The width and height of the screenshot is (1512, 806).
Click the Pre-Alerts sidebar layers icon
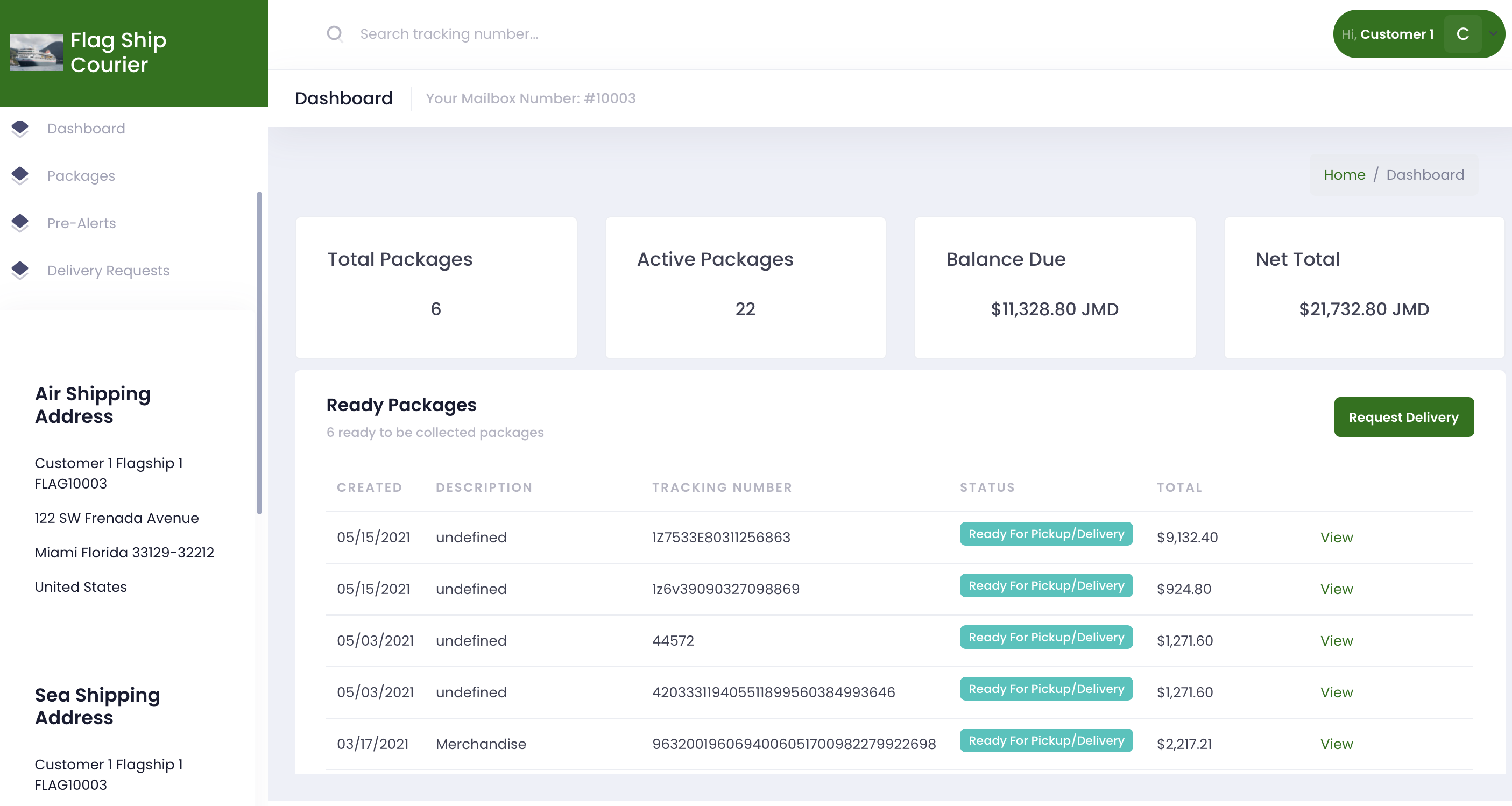[20, 223]
